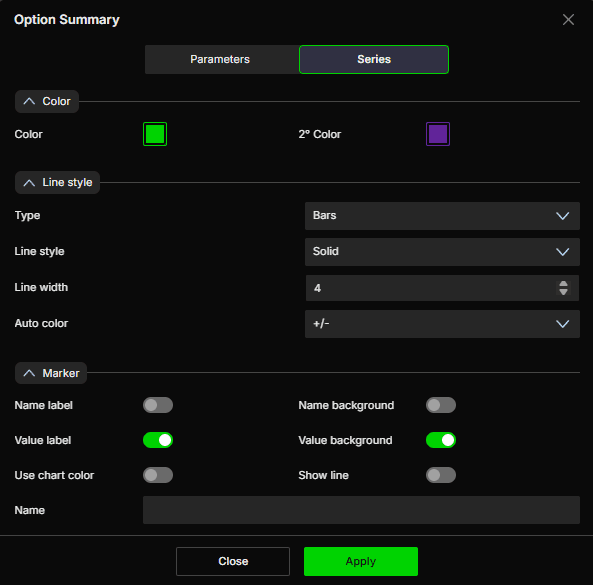
Task: Enable the Name label toggle
Action: pyautogui.click(x=158, y=405)
